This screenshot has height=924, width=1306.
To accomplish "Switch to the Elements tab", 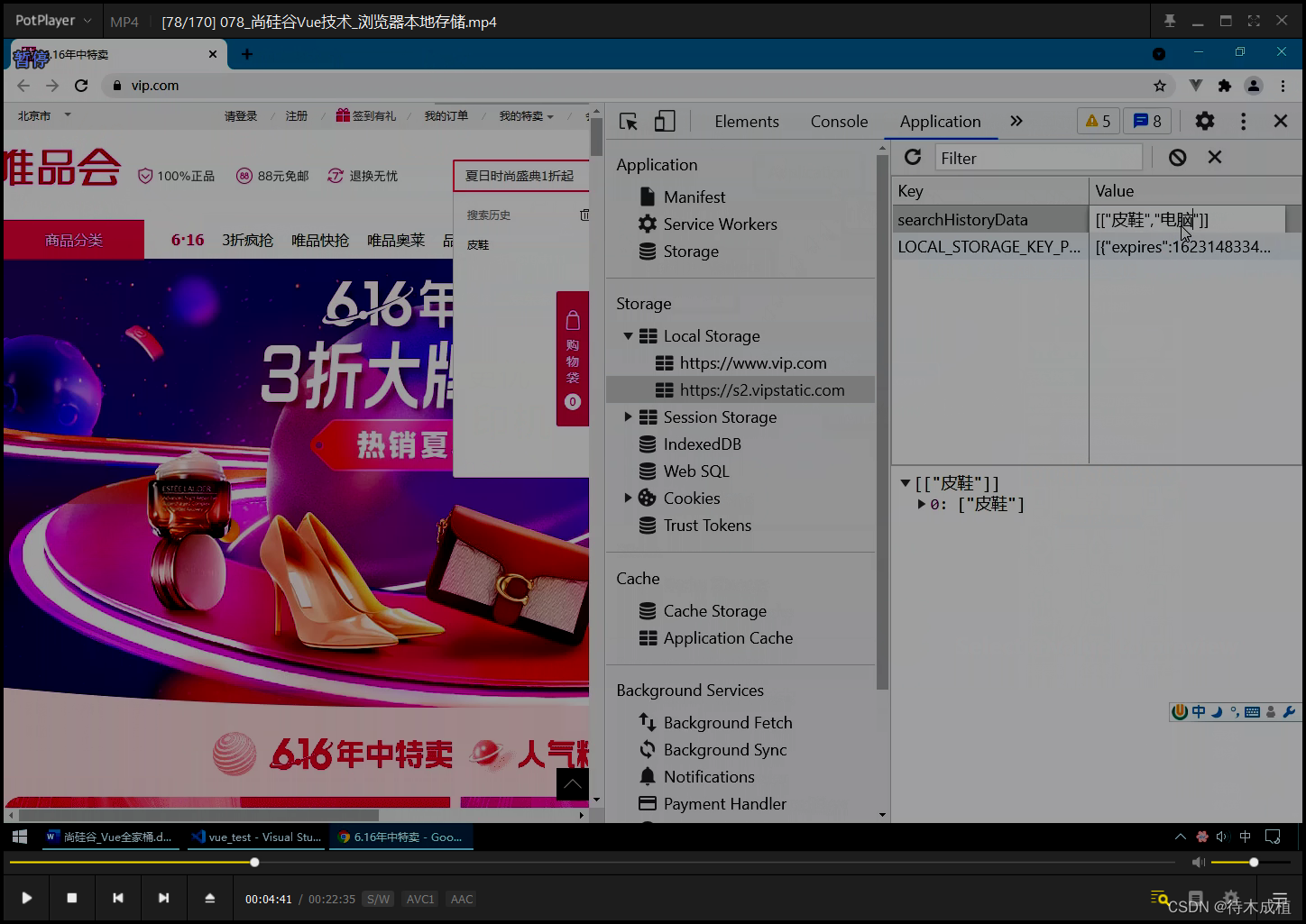I will [x=747, y=122].
